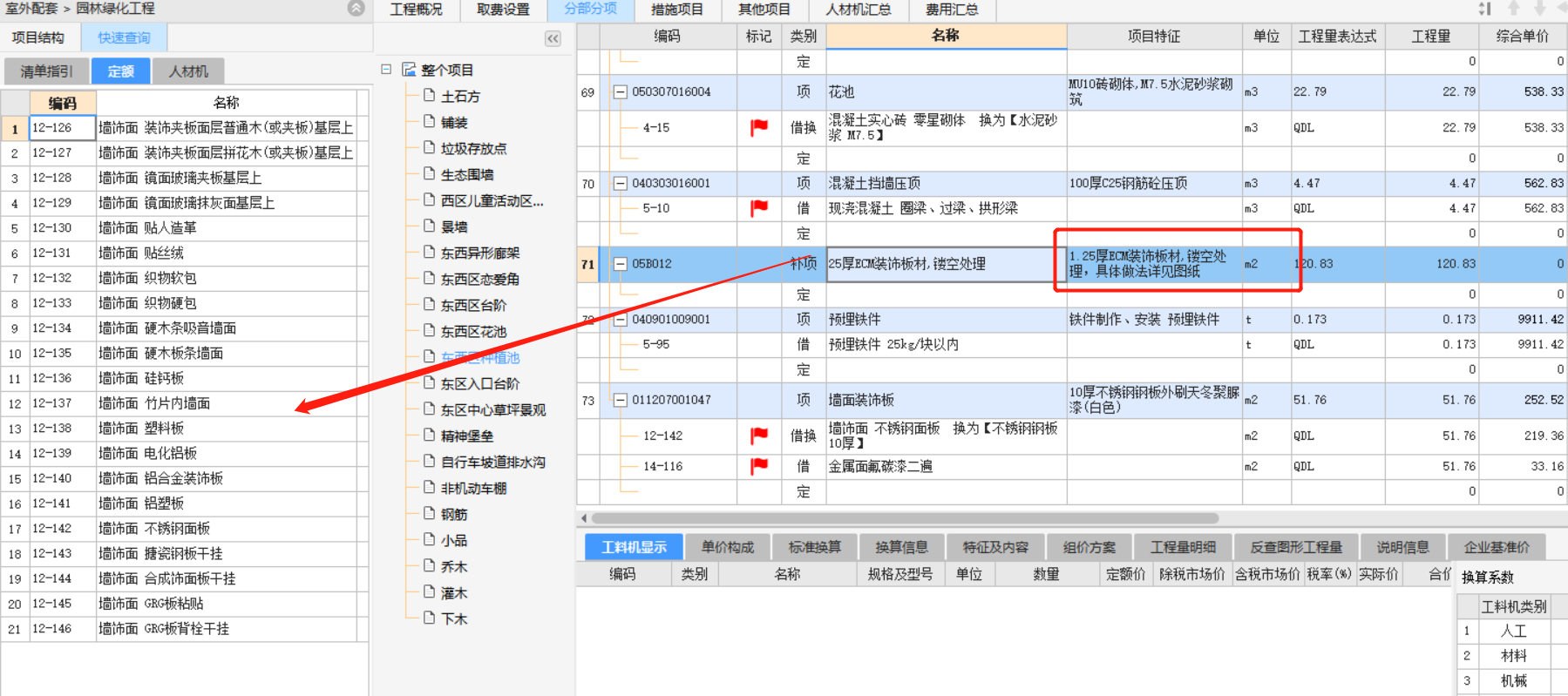Switch to 其他项目 tab

click(x=764, y=10)
